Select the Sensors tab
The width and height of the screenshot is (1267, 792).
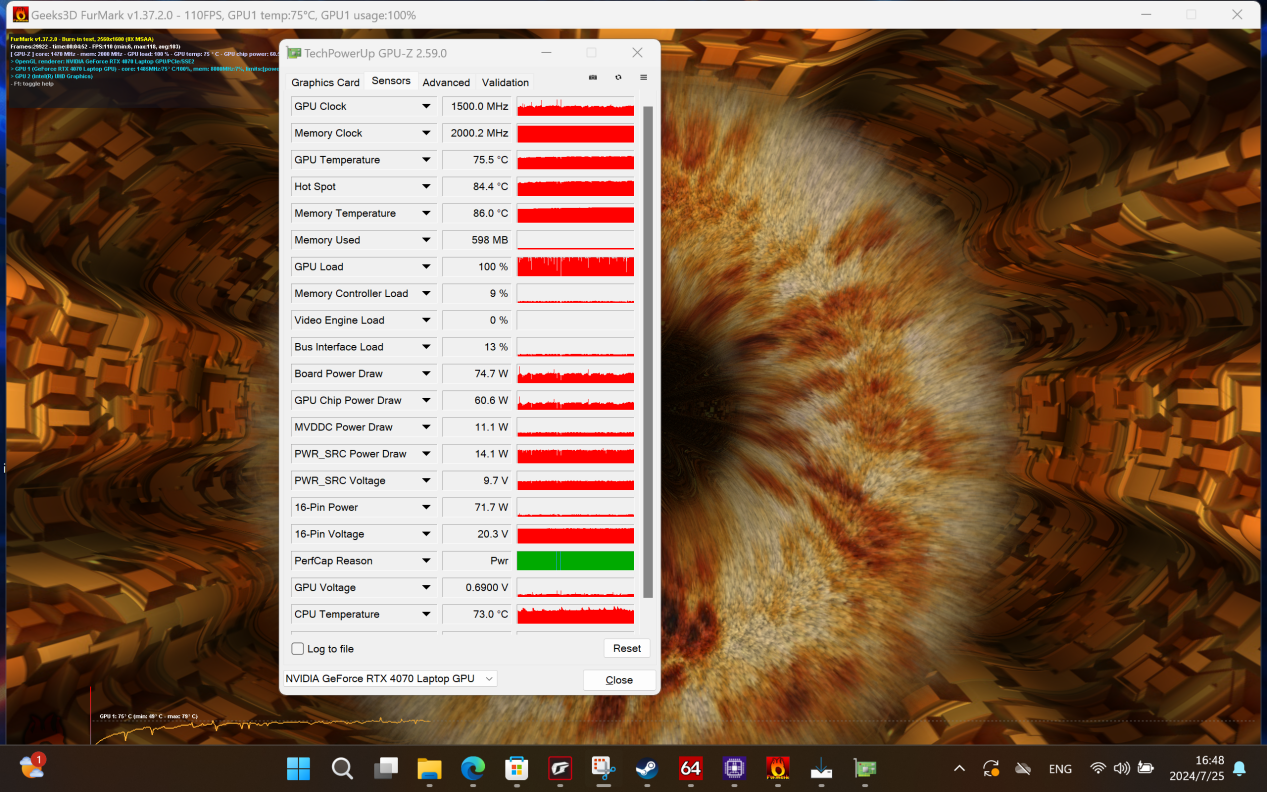click(x=391, y=81)
